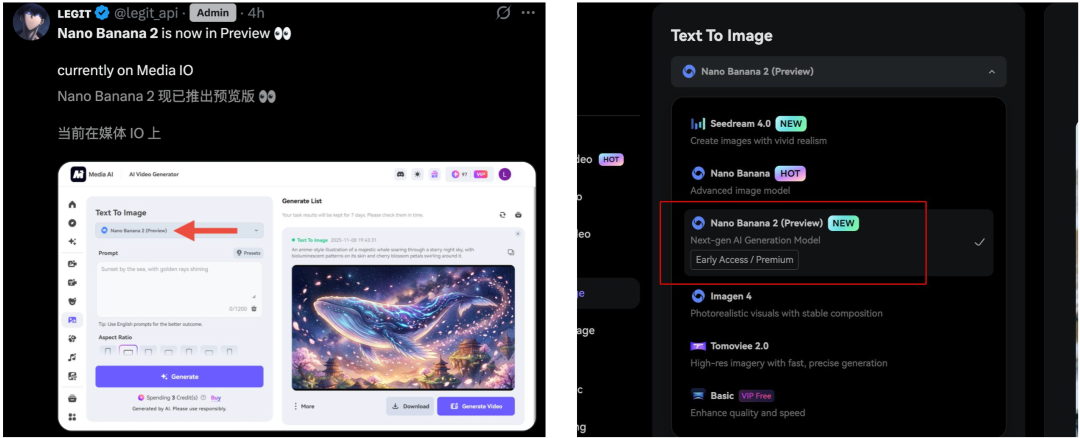Image resolution: width=1080 pixels, height=438 pixels.
Task: Click the refresh icon in Generate List
Action: coord(502,214)
